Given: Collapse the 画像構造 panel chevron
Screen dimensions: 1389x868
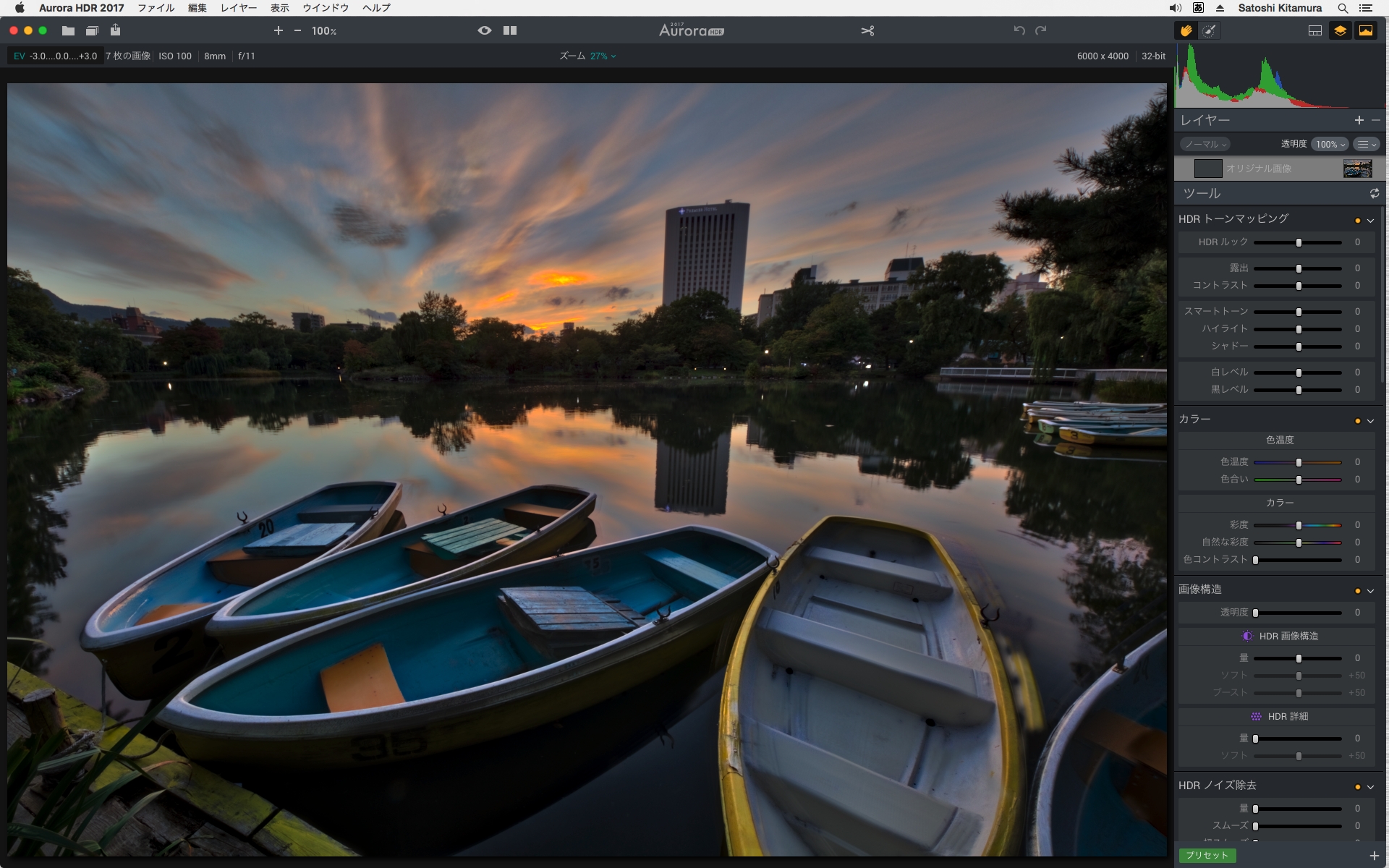Looking at the screenshot, I should 1370,591.
